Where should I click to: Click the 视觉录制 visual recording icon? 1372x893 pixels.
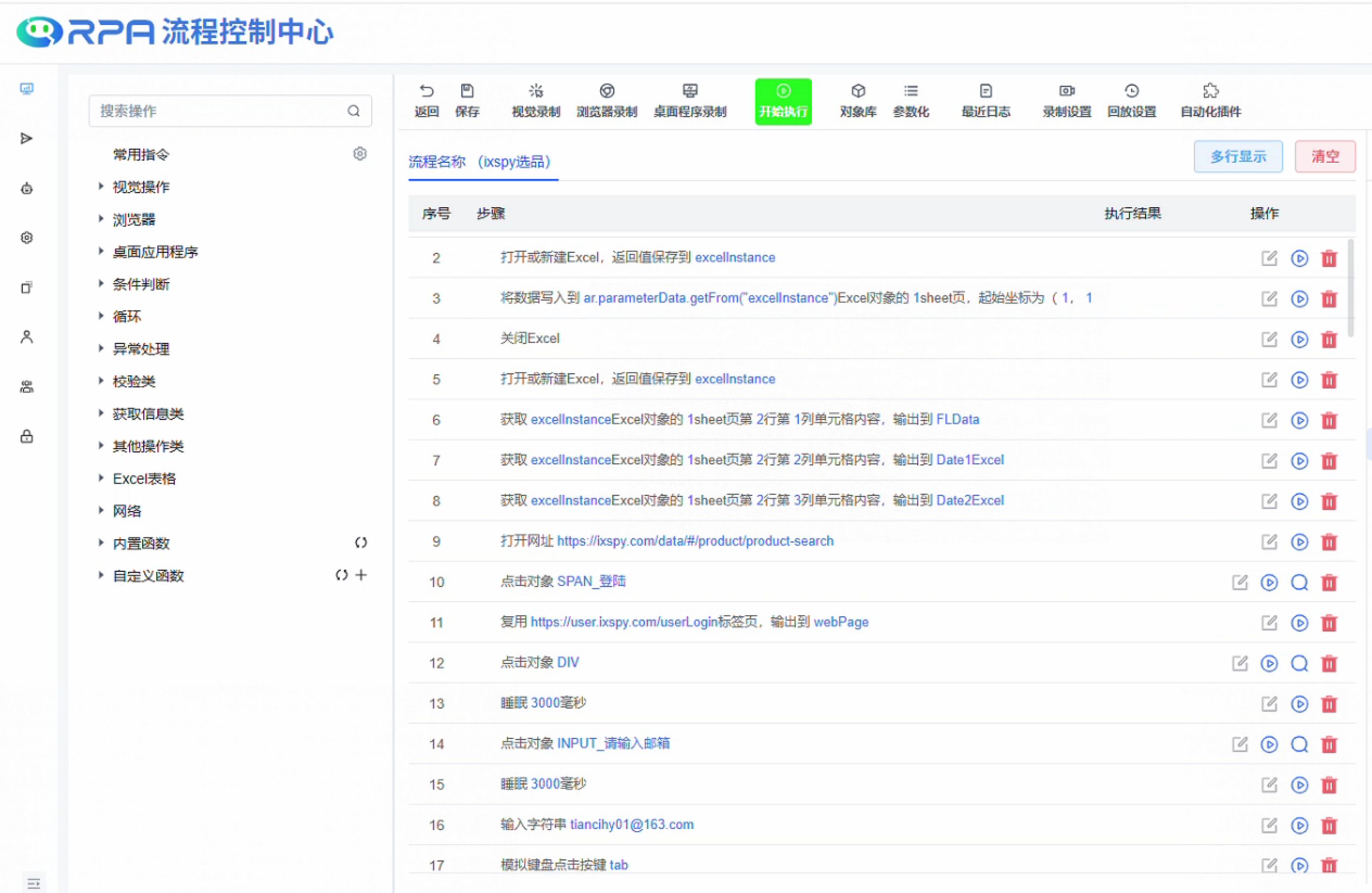[x=536, y=91]
